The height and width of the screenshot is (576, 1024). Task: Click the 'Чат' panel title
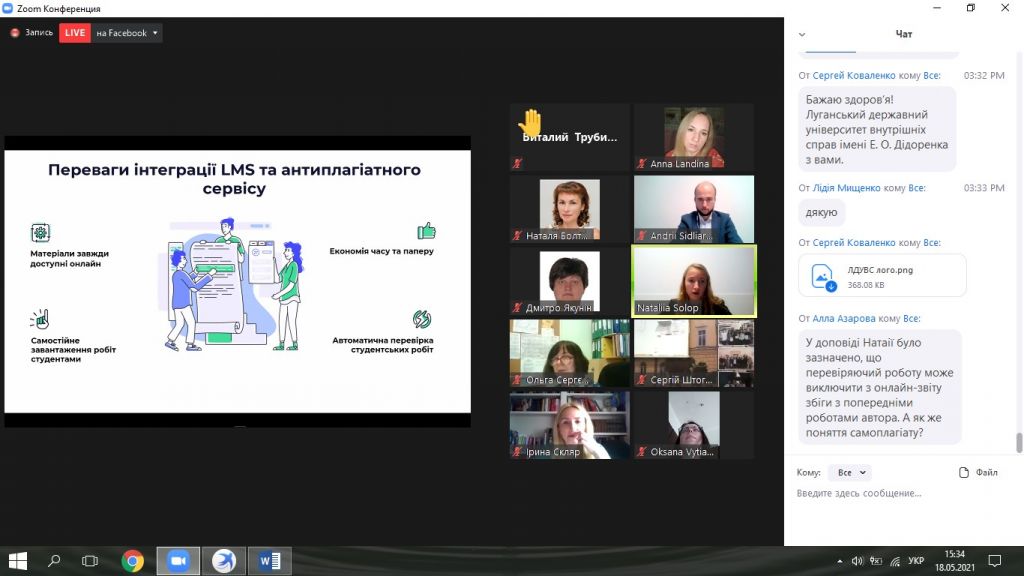903,34
